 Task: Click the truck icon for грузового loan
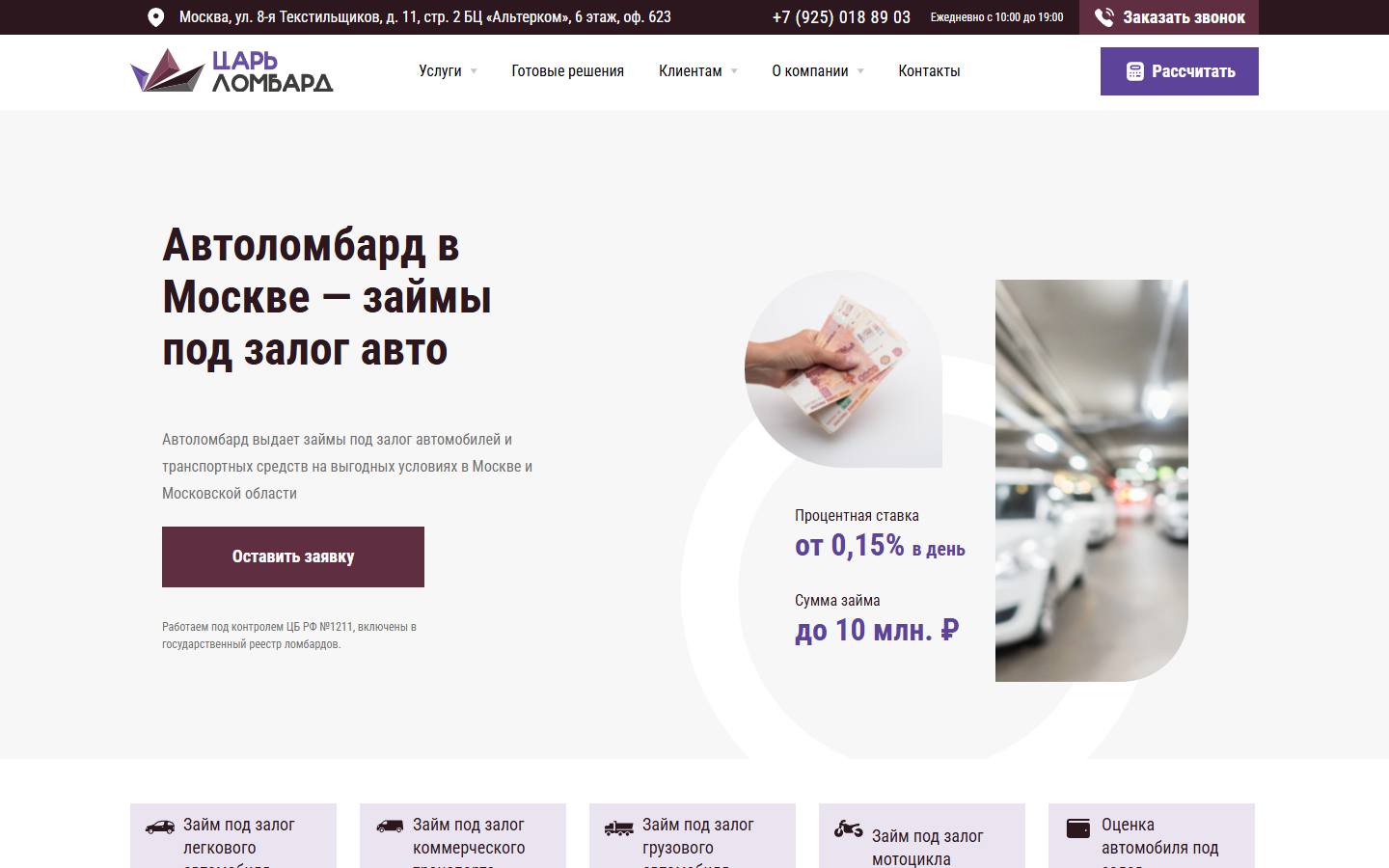tap(619, 827)
